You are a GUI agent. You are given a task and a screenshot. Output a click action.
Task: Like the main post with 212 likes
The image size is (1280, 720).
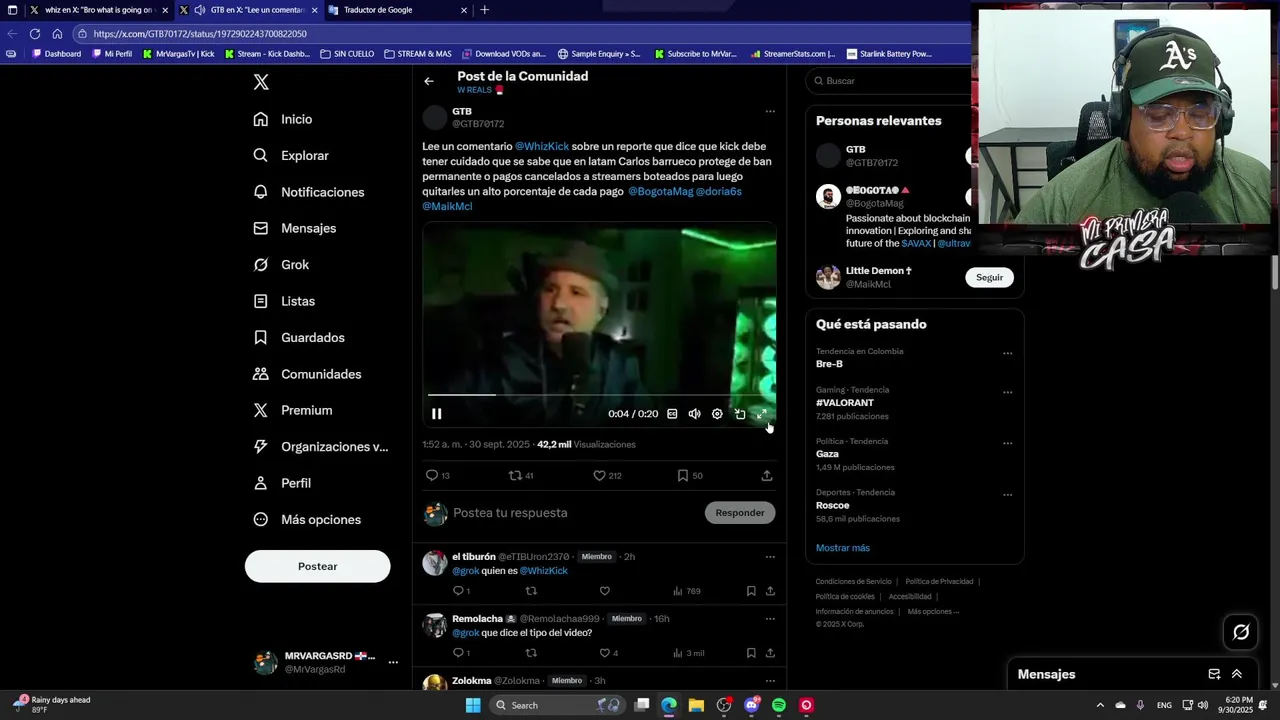(607, 476)
